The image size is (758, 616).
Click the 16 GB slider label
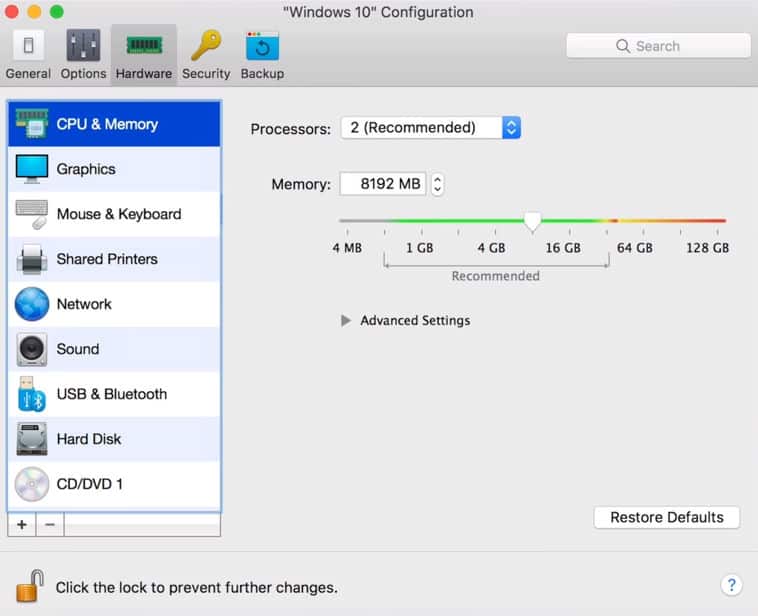(563, 248)
